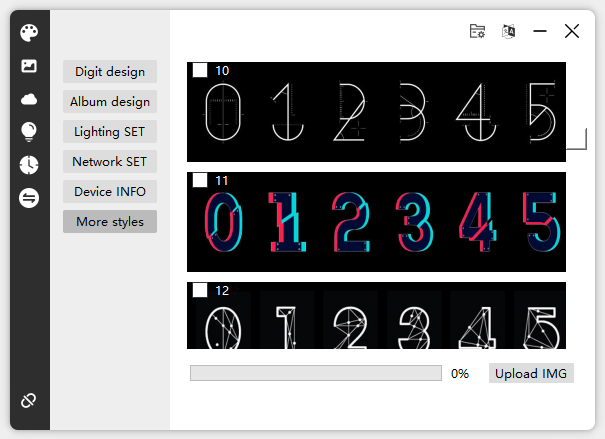Open the Digit design menu item

click(110, 72)
